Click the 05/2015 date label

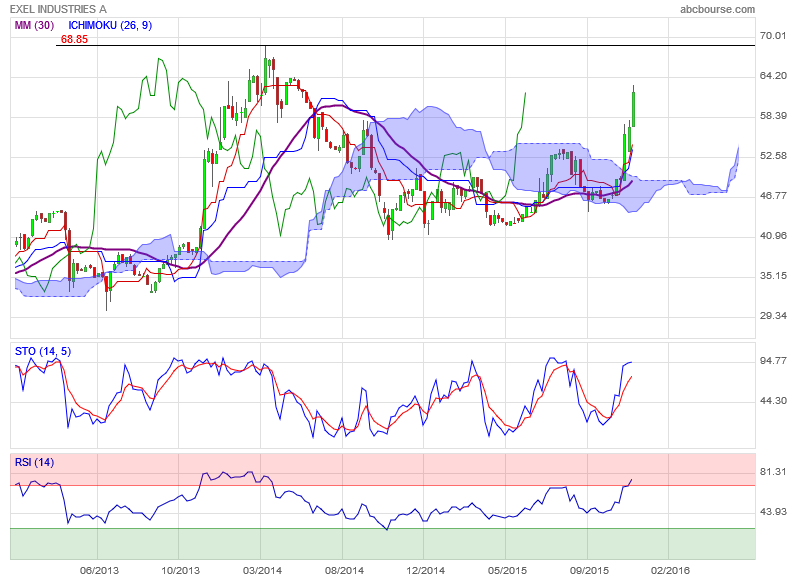[x=507, y=570]
